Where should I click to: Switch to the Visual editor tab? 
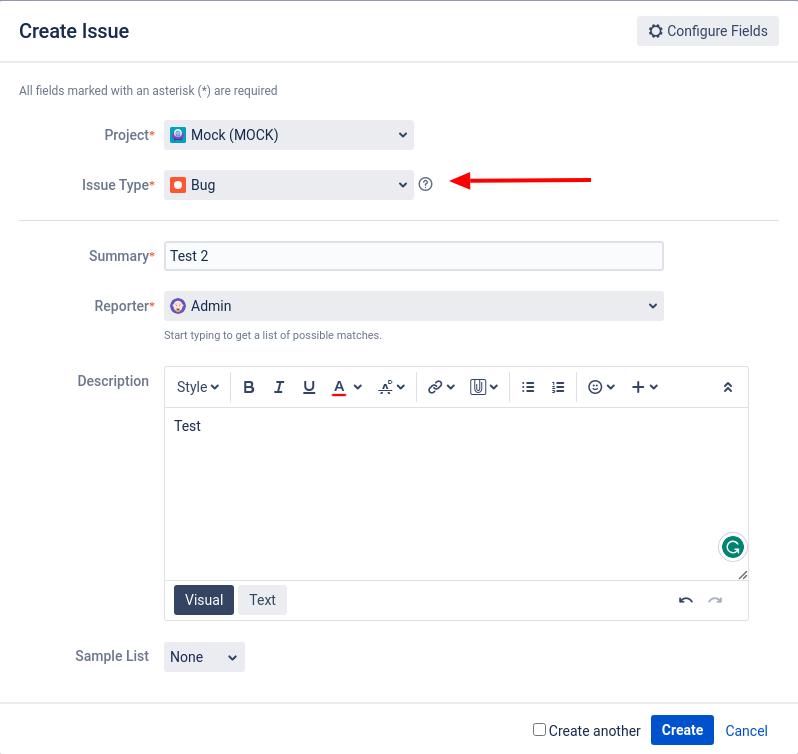point(204,600)
